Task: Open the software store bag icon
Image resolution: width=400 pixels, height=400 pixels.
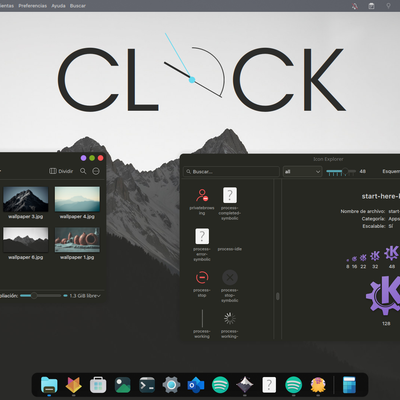Action: tap(98, 385)
